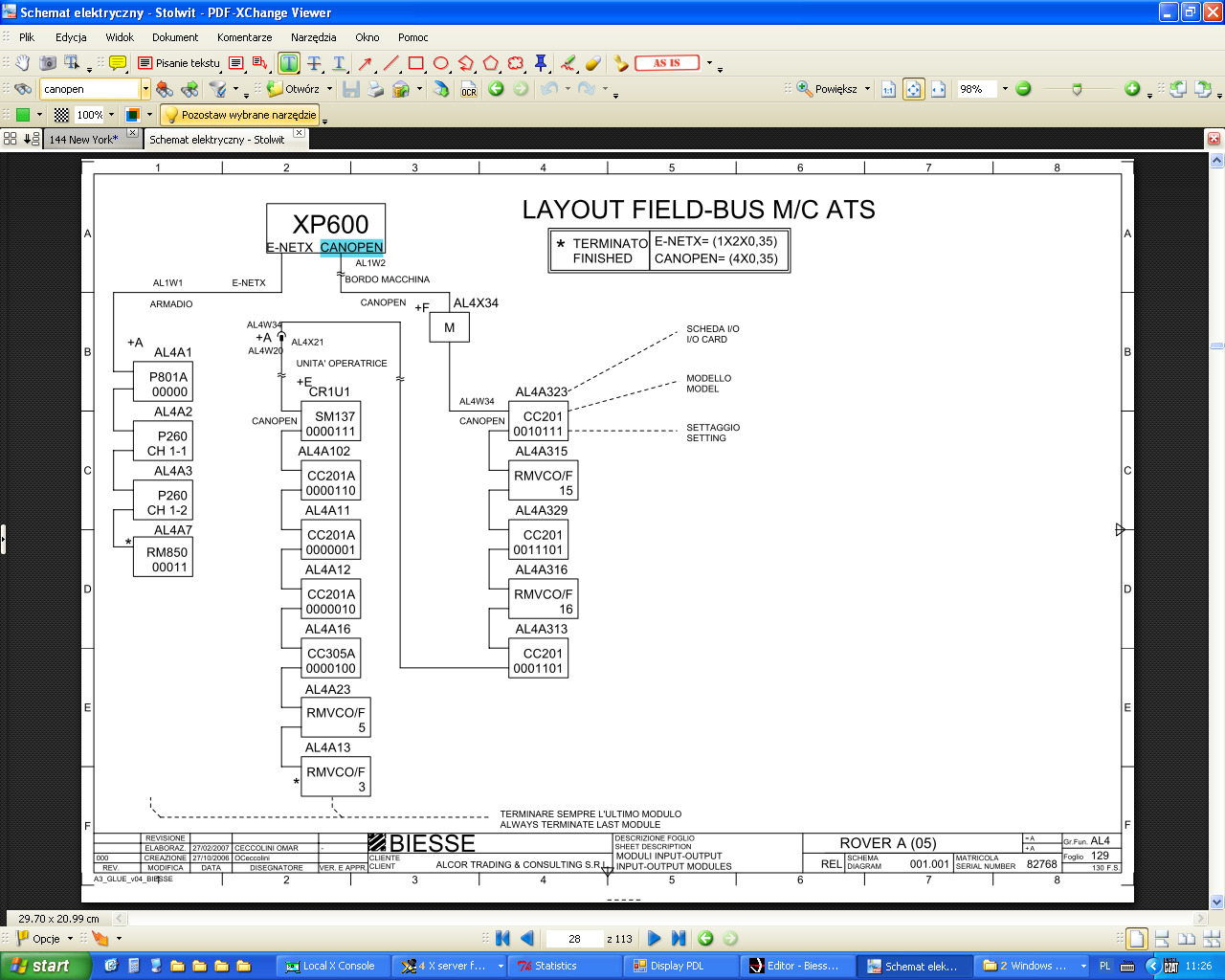Select the Polygon Line tool
Viewport: 1225px width, 980px height.
click(x=466, y=63)
